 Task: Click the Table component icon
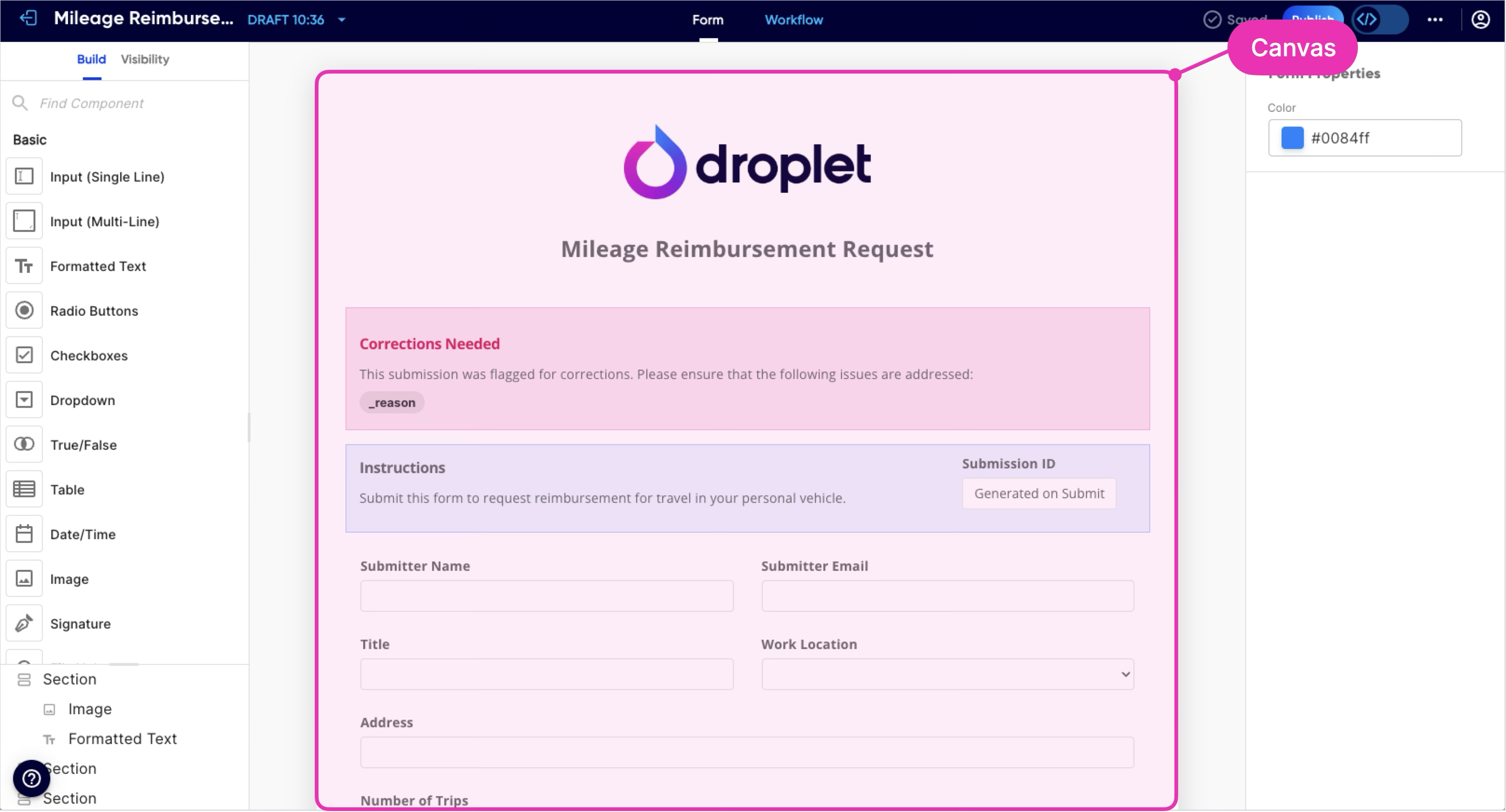pyautogui.click(x=24, y=489)
